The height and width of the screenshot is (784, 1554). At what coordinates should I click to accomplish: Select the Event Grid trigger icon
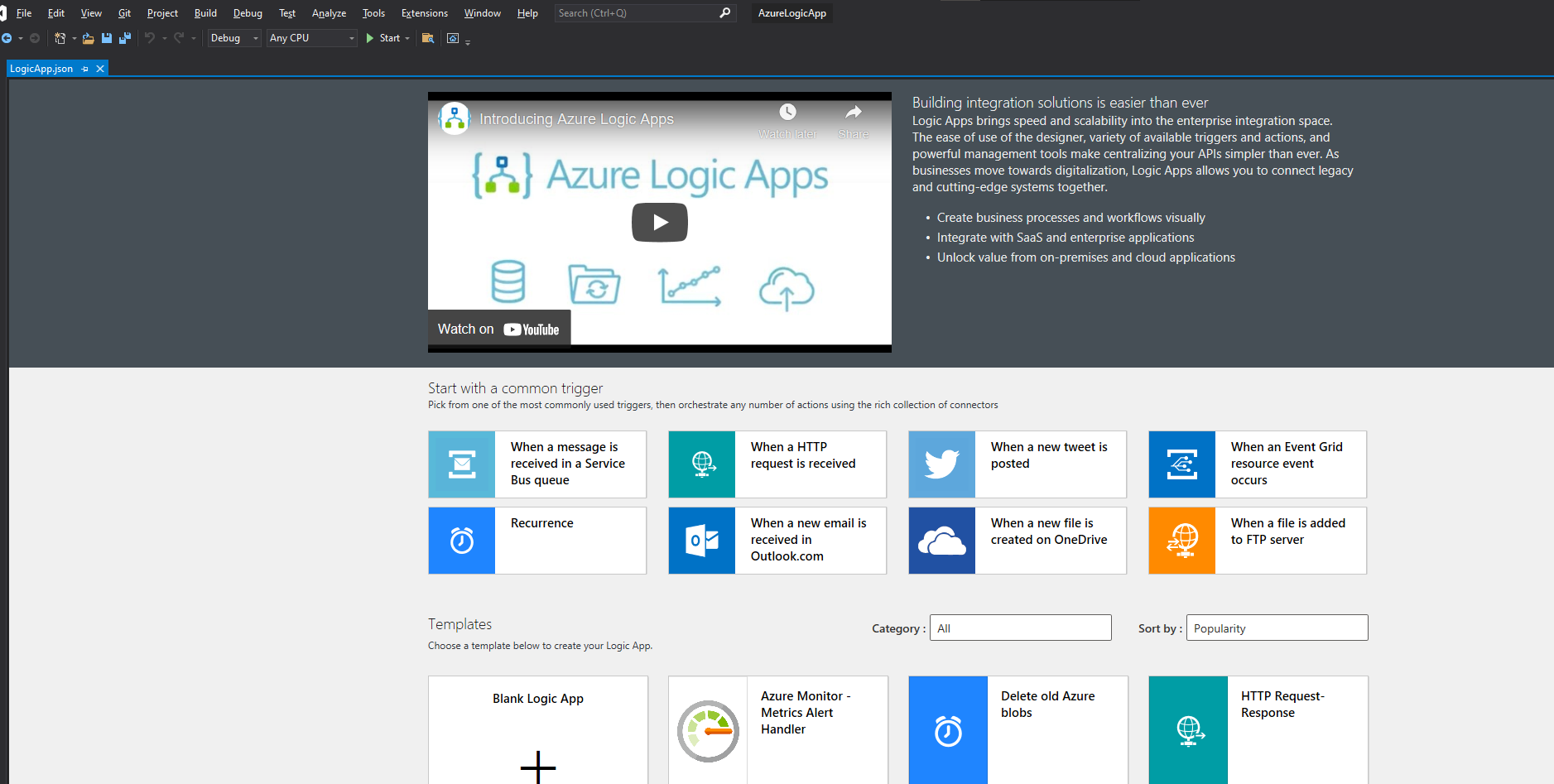[1182, 464]
